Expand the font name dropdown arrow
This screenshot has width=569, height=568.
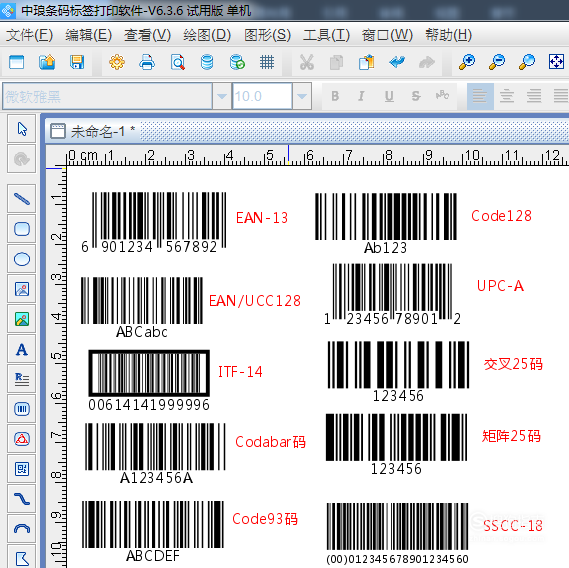pyautogui.click(x=222, y=96)
